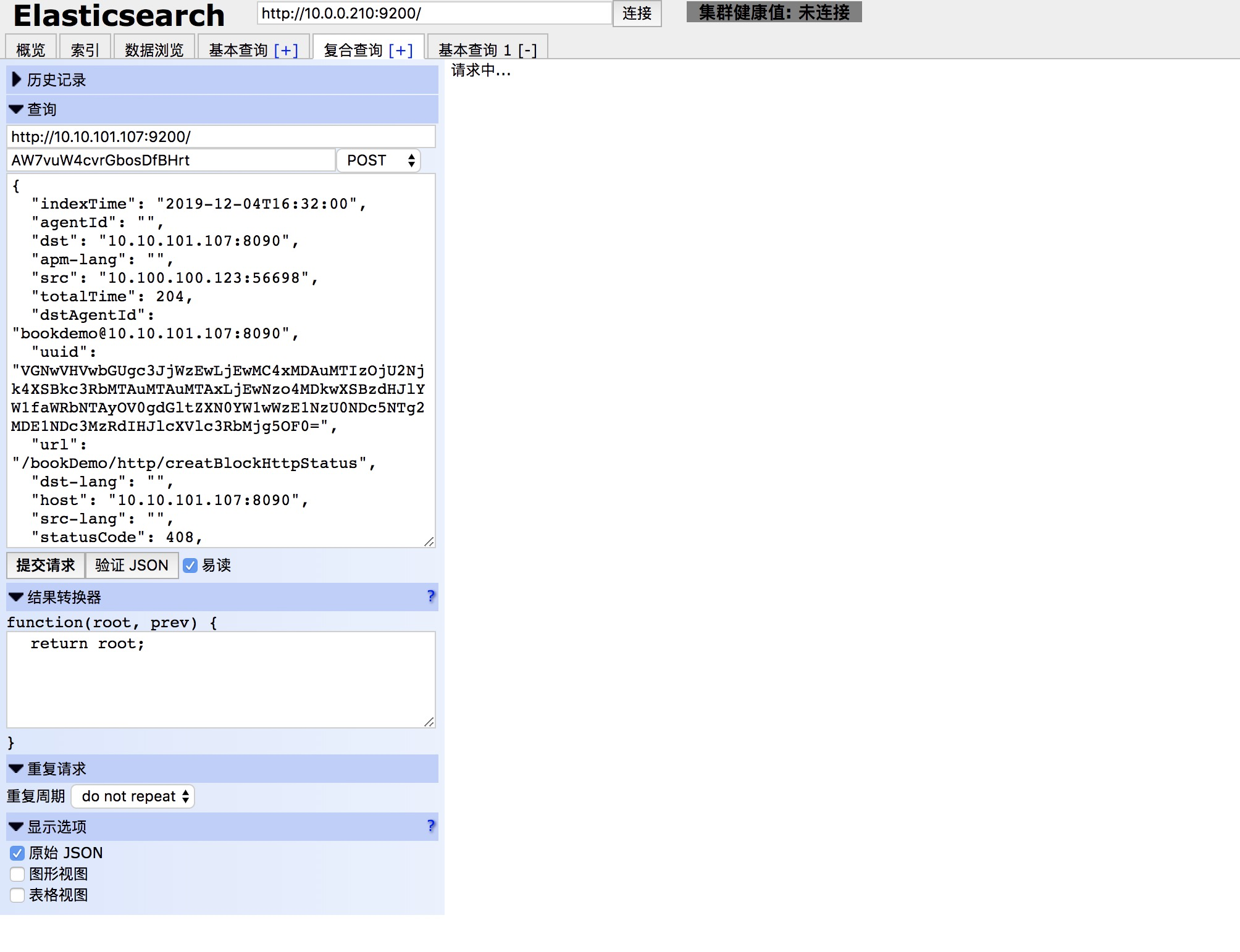The height and width of the screenshot is (952, 1240).
Task: Close 基本查询 1 tab with [-]
Action: (527, 50)
